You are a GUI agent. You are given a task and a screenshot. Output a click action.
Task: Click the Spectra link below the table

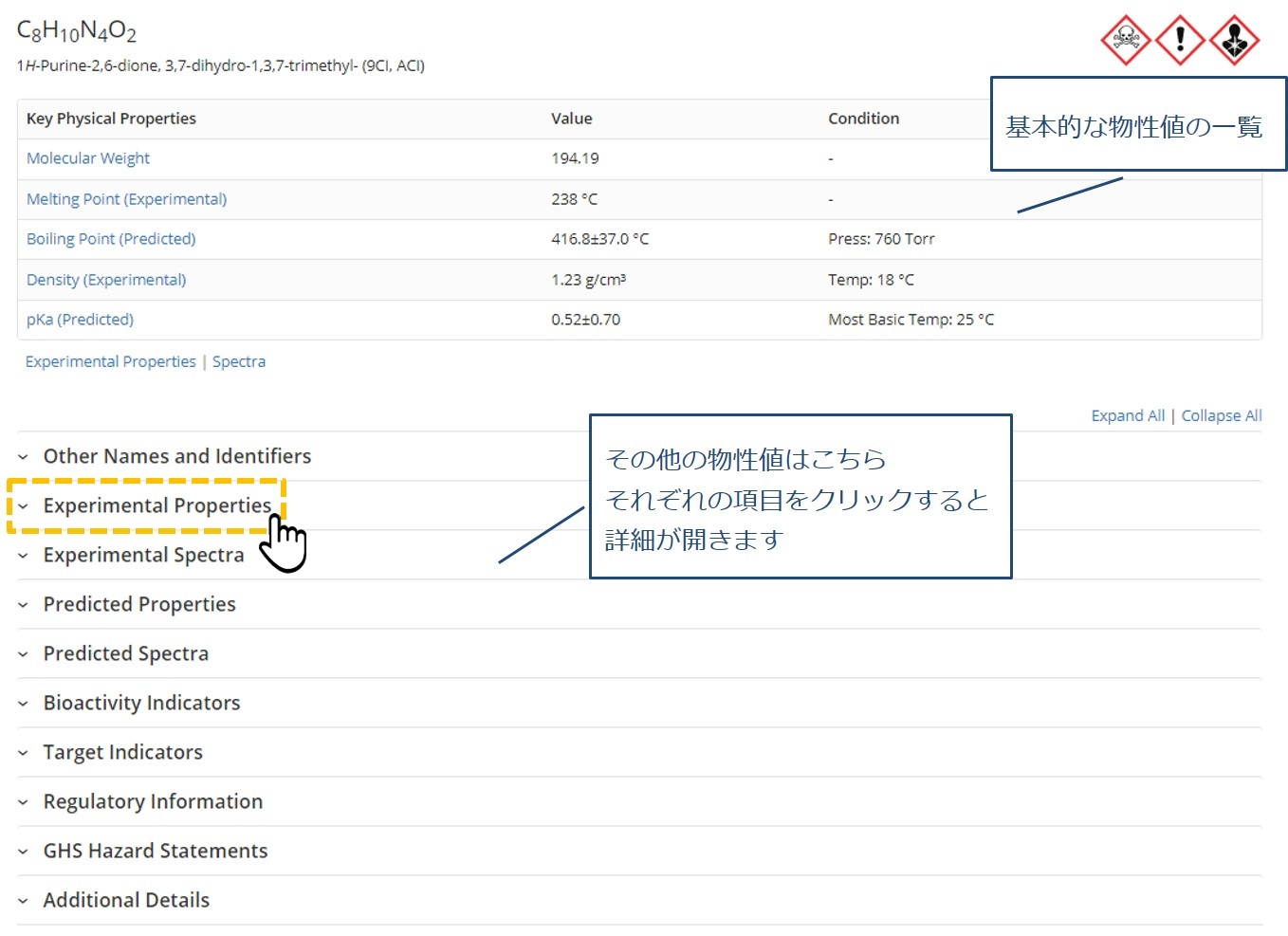pyautogui.click(x=238, y=361)
